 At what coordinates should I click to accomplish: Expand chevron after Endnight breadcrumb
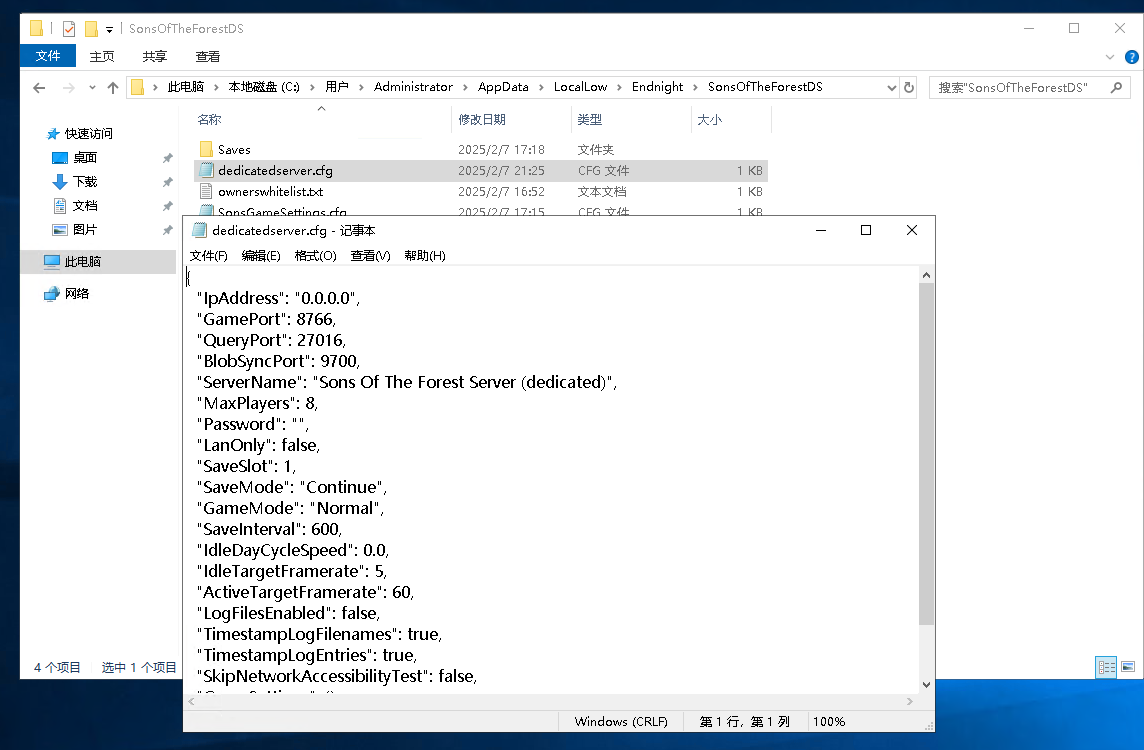coord(697,88)
